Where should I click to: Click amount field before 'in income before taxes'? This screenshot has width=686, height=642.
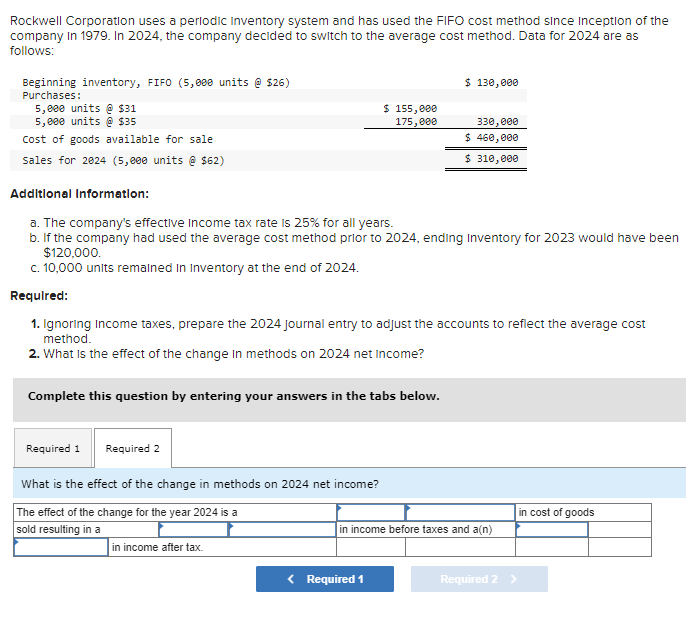coord(282,529)
